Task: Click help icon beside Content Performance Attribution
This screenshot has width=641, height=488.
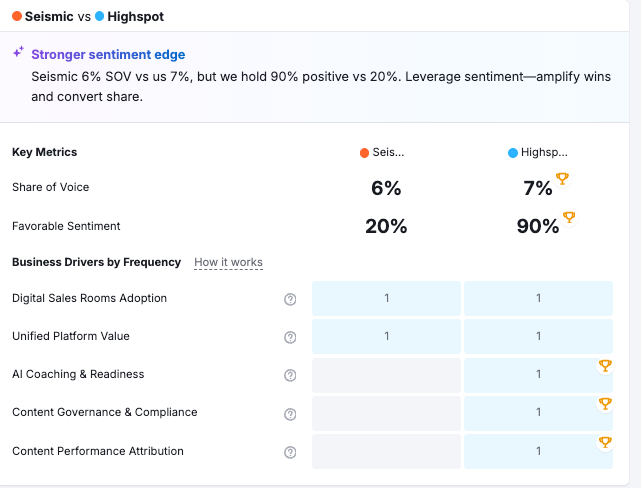Action: click(290, 452)
